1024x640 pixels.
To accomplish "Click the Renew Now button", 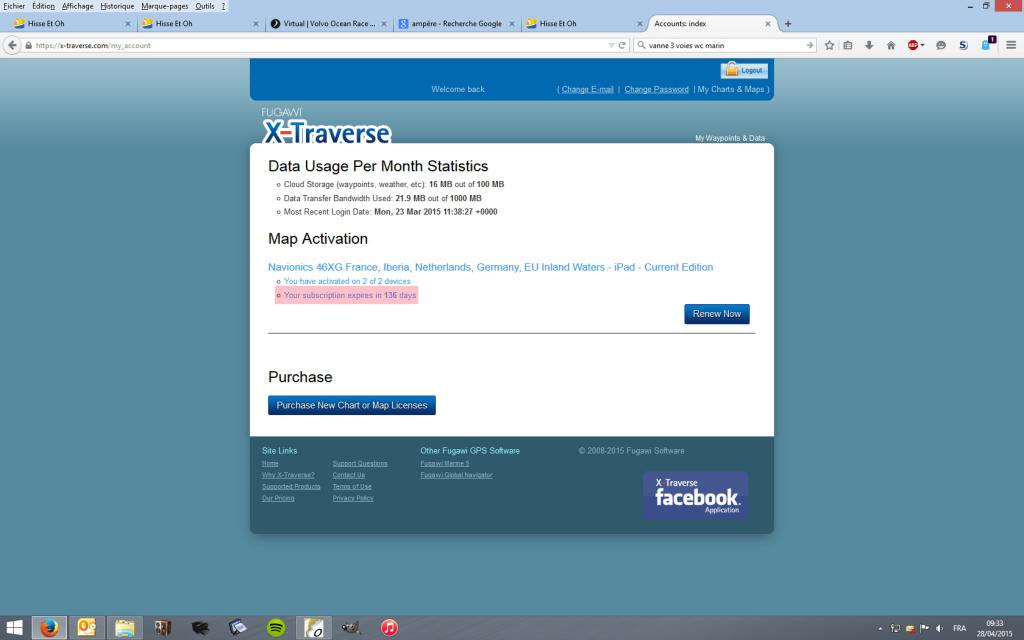I will tap(716, 314).
